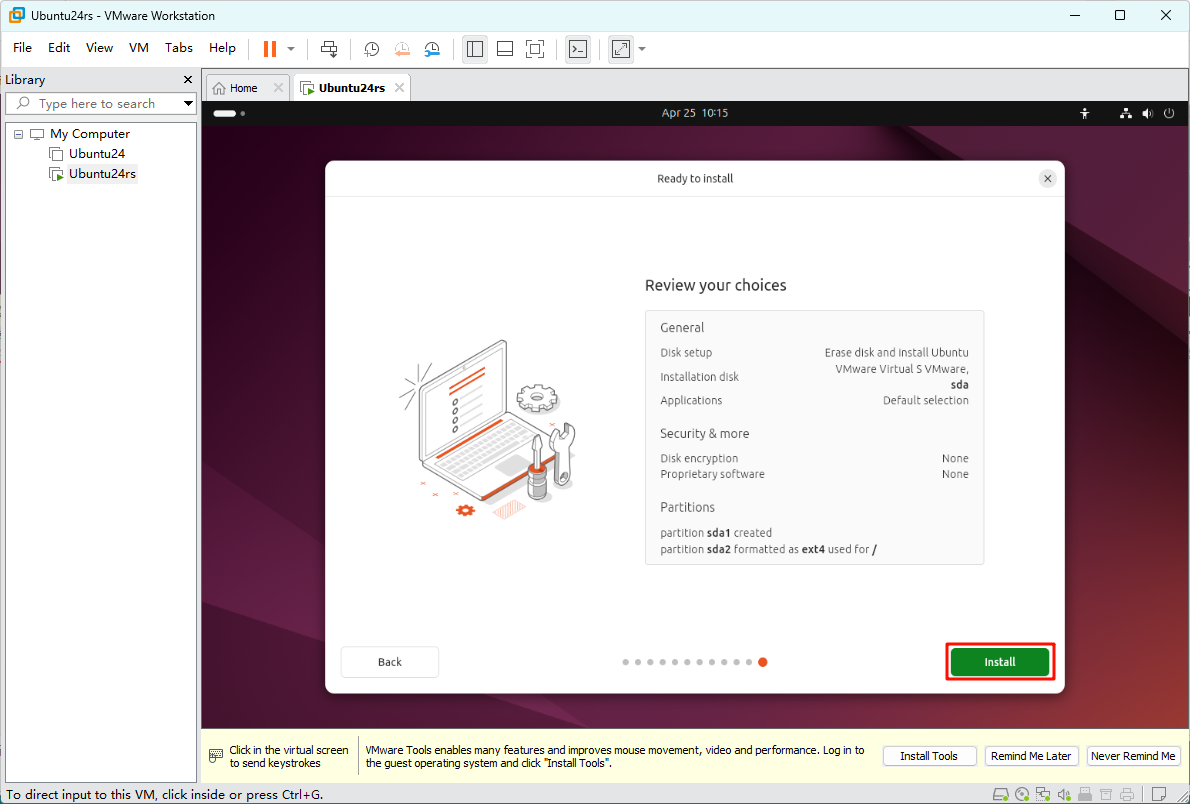Click the grayed storage box status icon
1190x804 pixels.
coord(1106,794)
